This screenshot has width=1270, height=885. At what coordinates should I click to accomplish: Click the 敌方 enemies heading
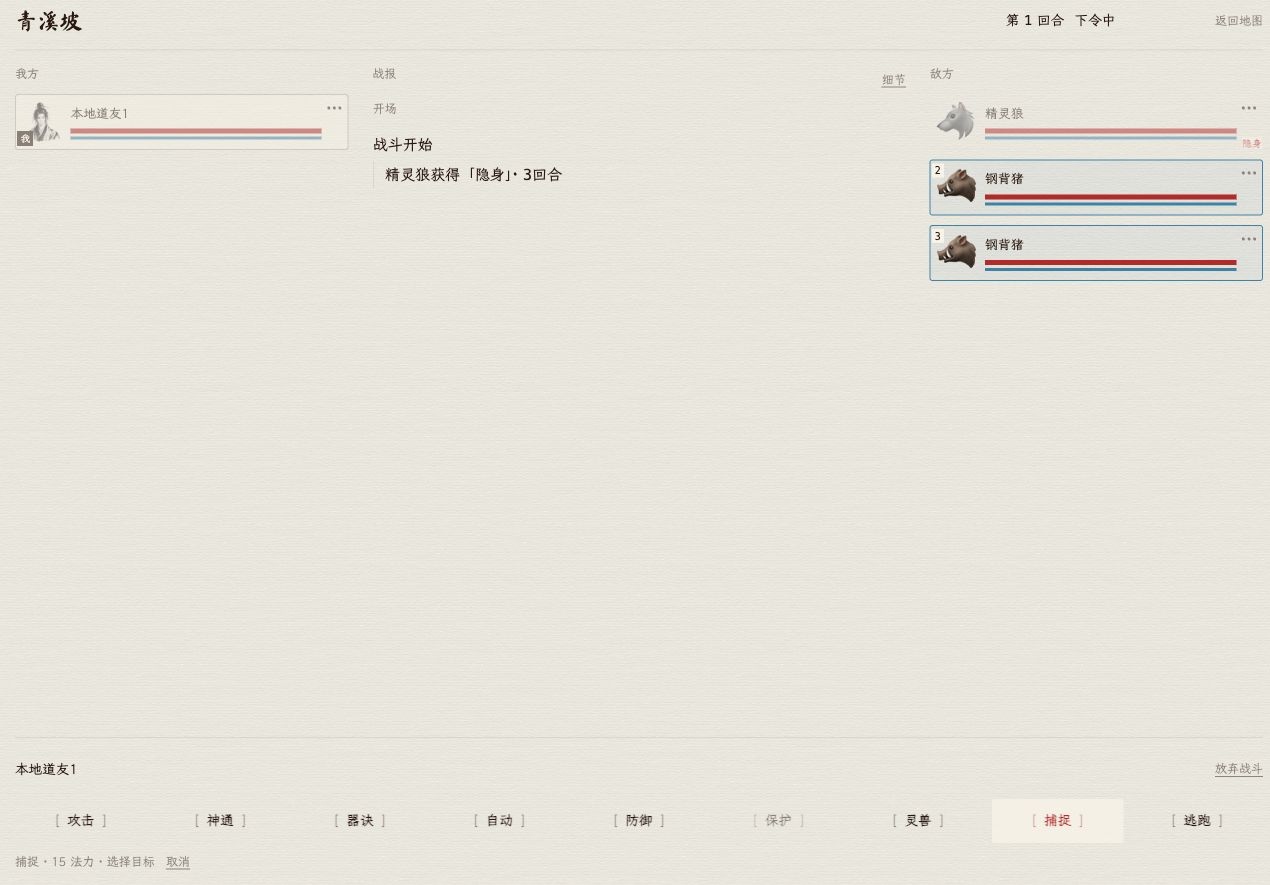point(942,73)
